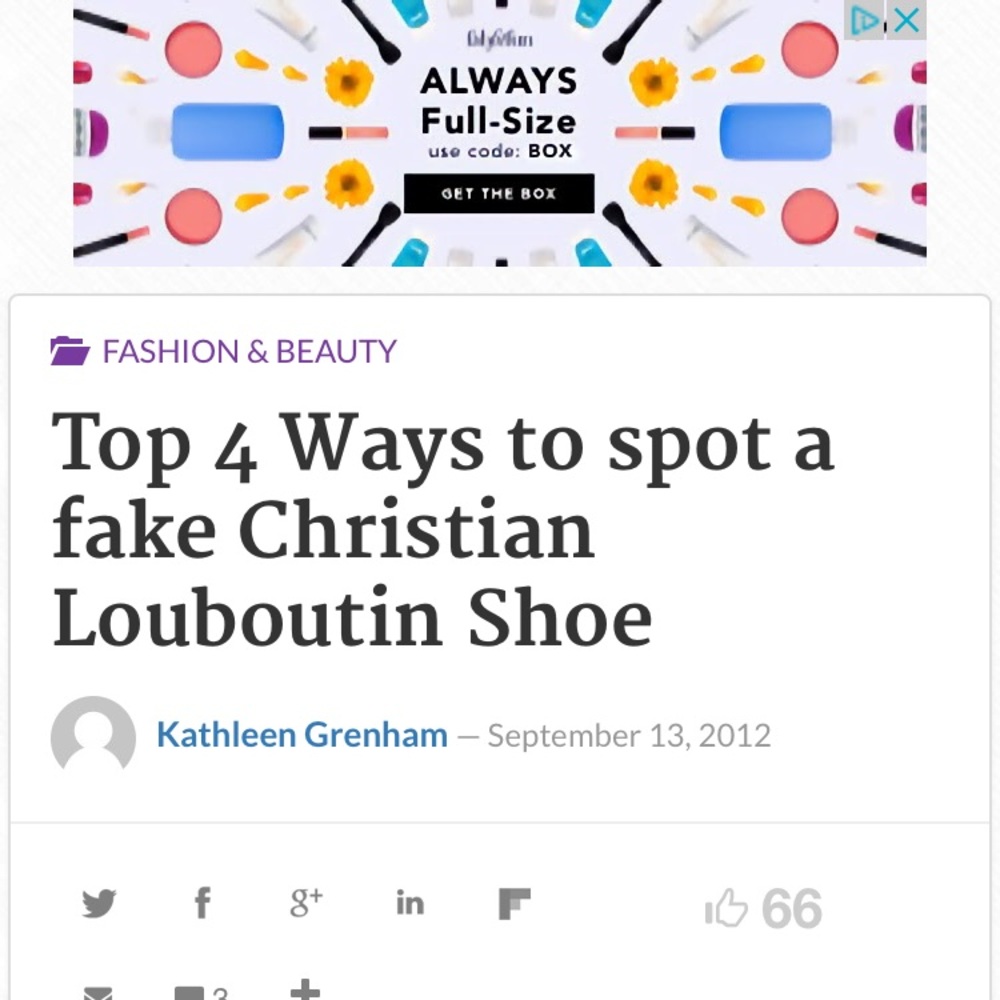Share the article on Flipboard
This screenshot has height=1000, width=1000.
[514, 903]
